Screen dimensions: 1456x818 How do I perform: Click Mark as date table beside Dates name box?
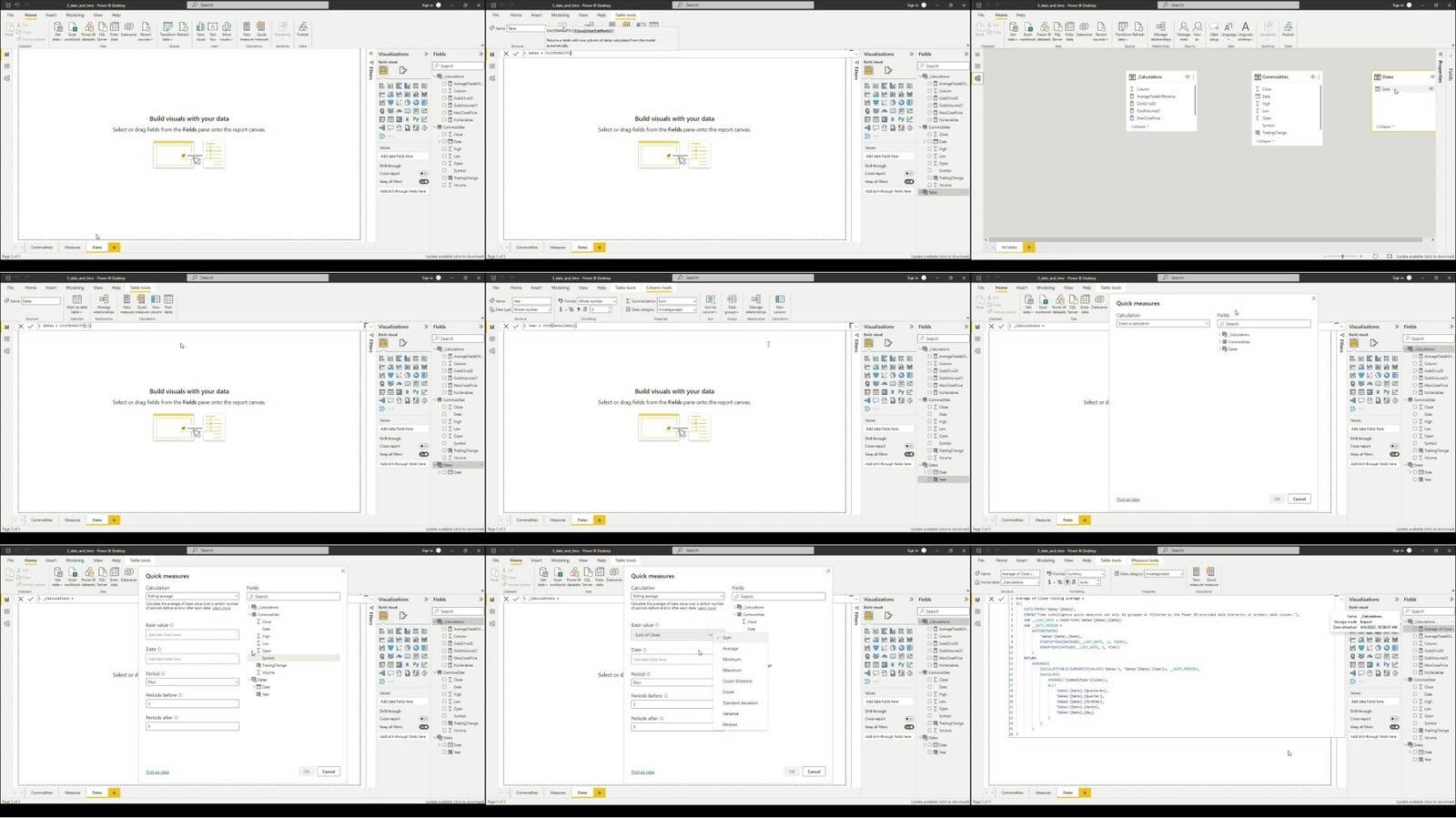pyautogui.click(x=76, y=303)
